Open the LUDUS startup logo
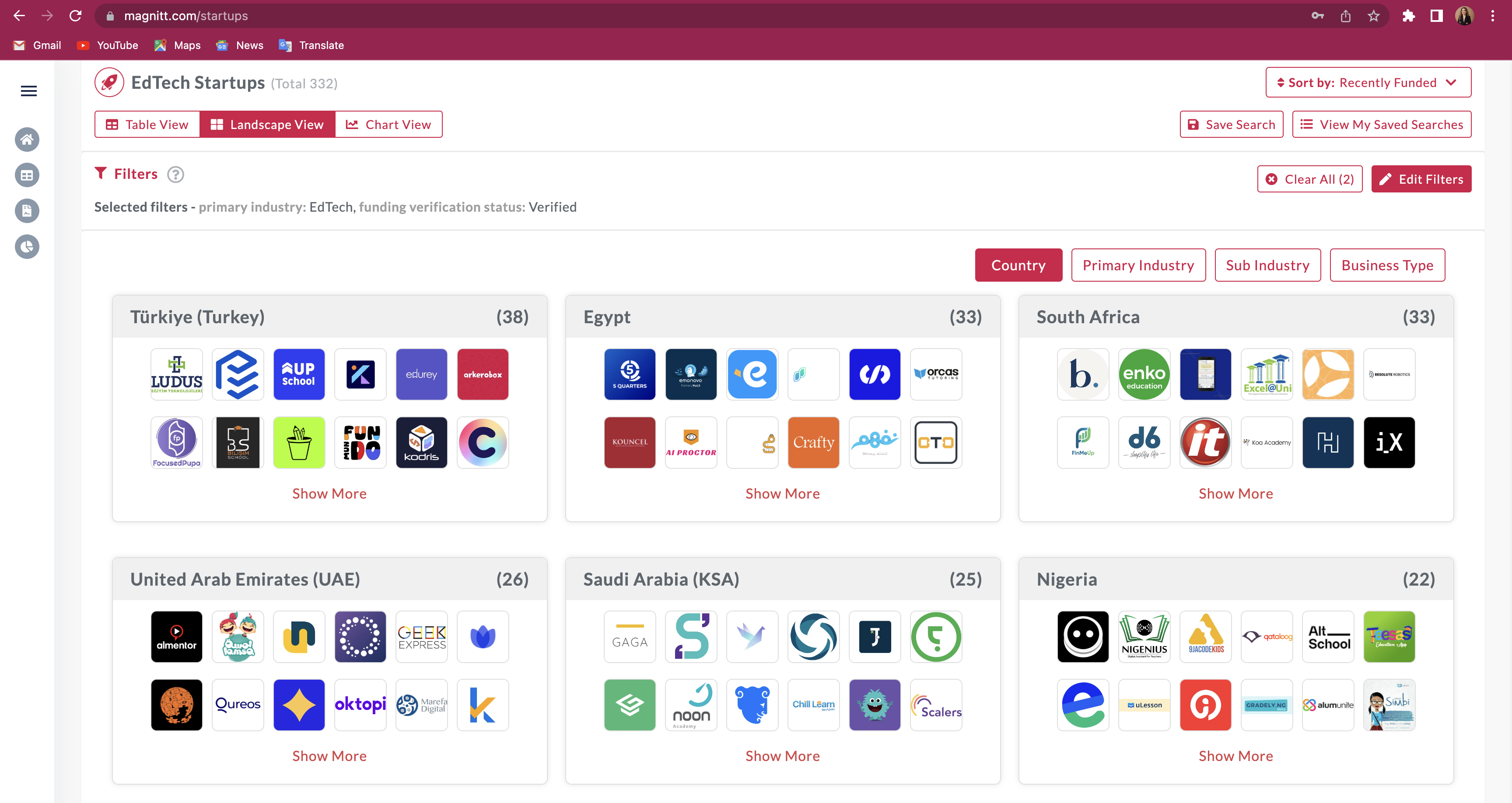This screenshot has height=803, width=1512. pyautogui.click(x=177, y=374)
